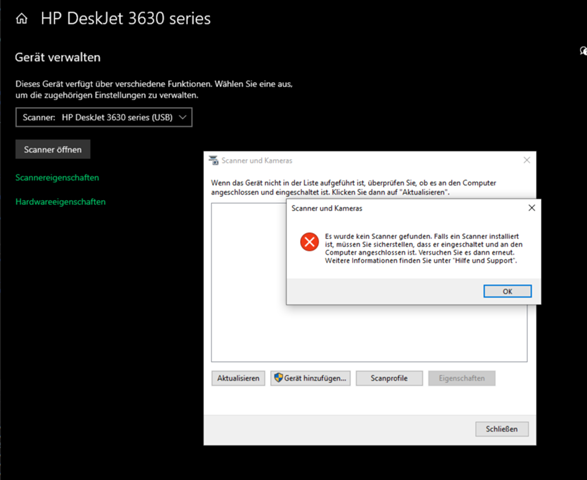Close the background Scanner und Kameras window
Viewport: 587px width, 480px height.
[527, 160]
